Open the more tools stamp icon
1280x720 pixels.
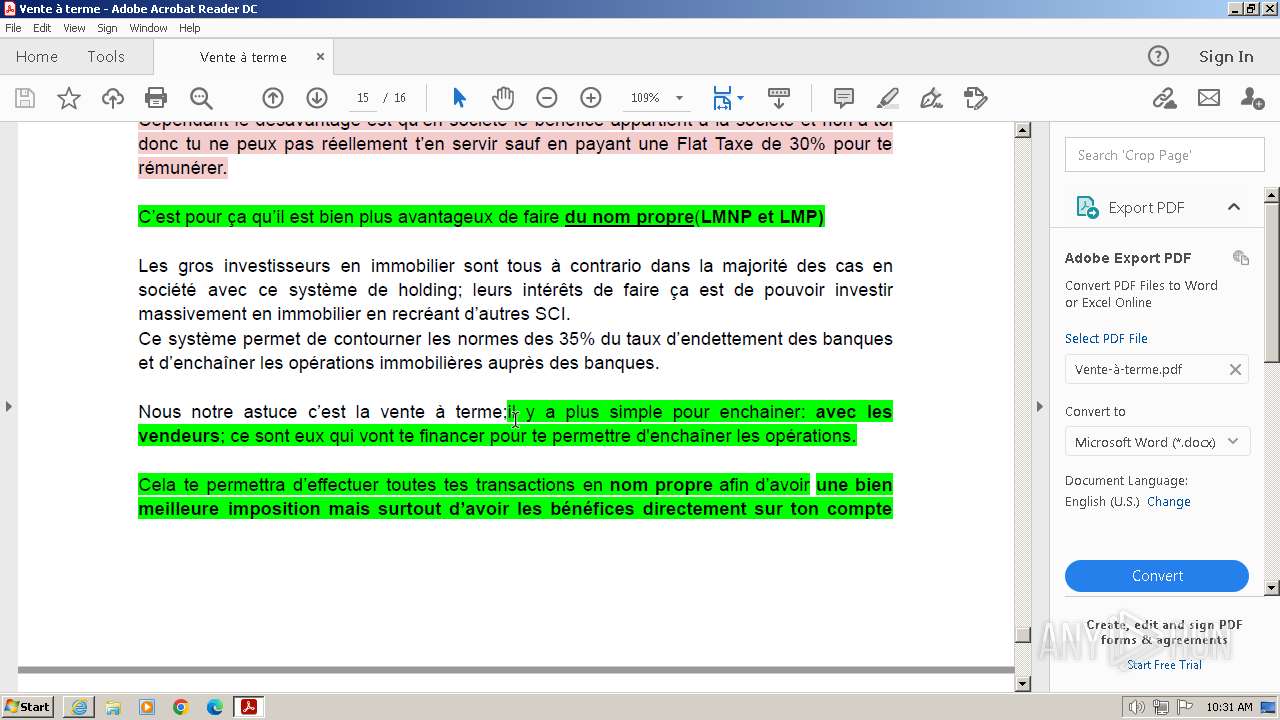[x=976, y=98]
